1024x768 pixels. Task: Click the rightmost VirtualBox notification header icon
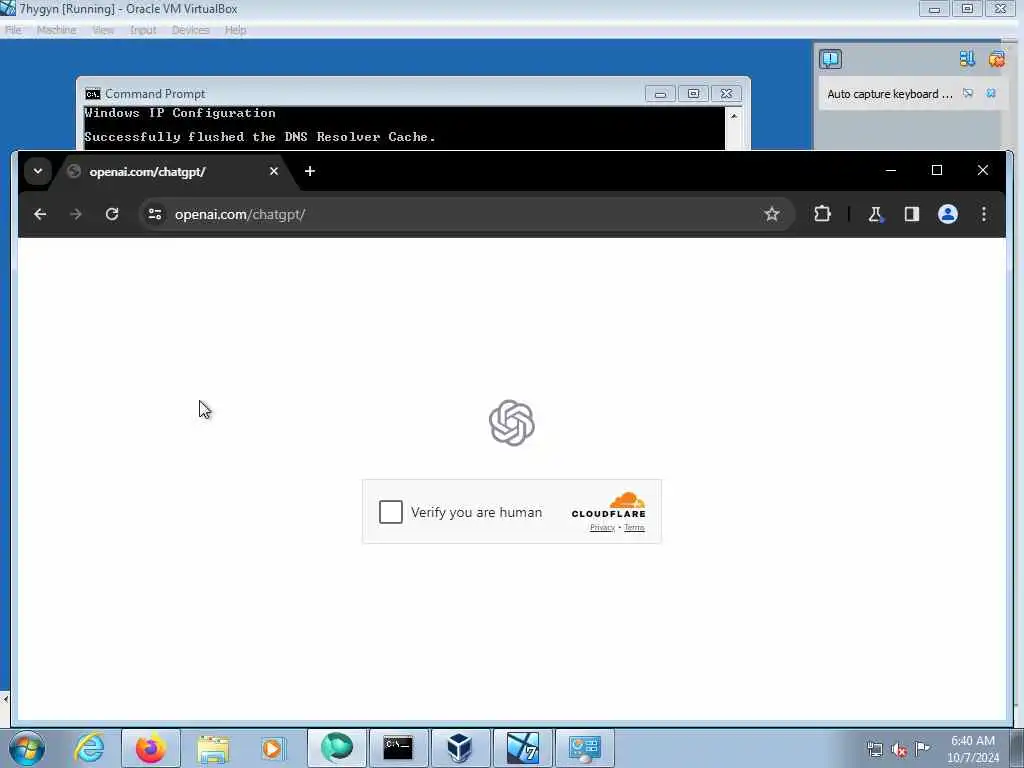[997, 59]
